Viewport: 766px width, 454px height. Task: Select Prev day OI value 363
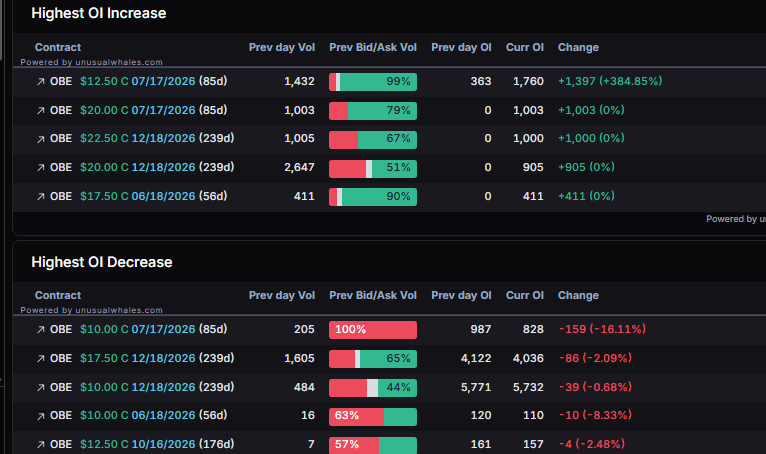click(481, 82)
